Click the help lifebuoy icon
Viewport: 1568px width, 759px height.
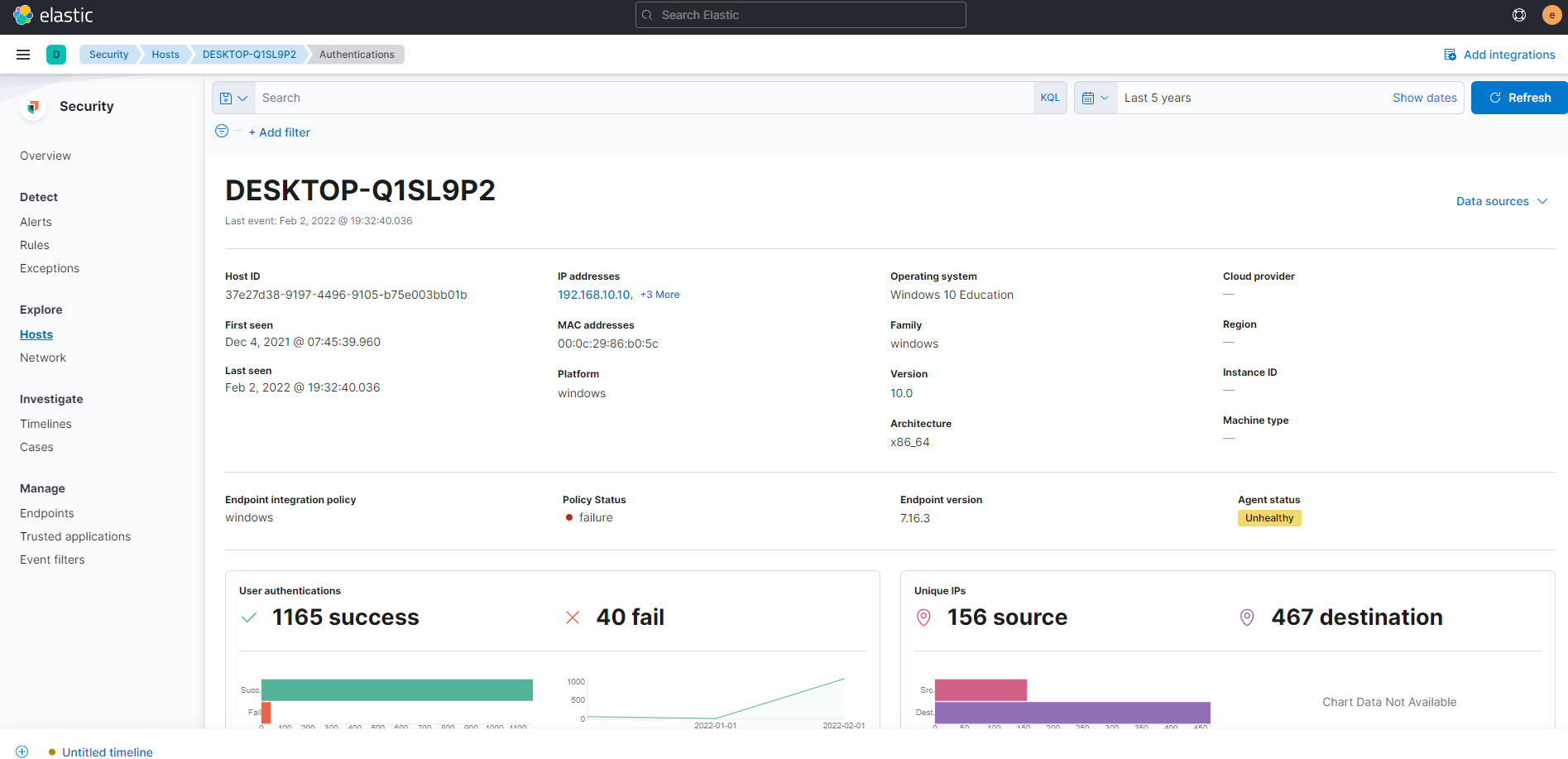click(x=1519, y=15)
